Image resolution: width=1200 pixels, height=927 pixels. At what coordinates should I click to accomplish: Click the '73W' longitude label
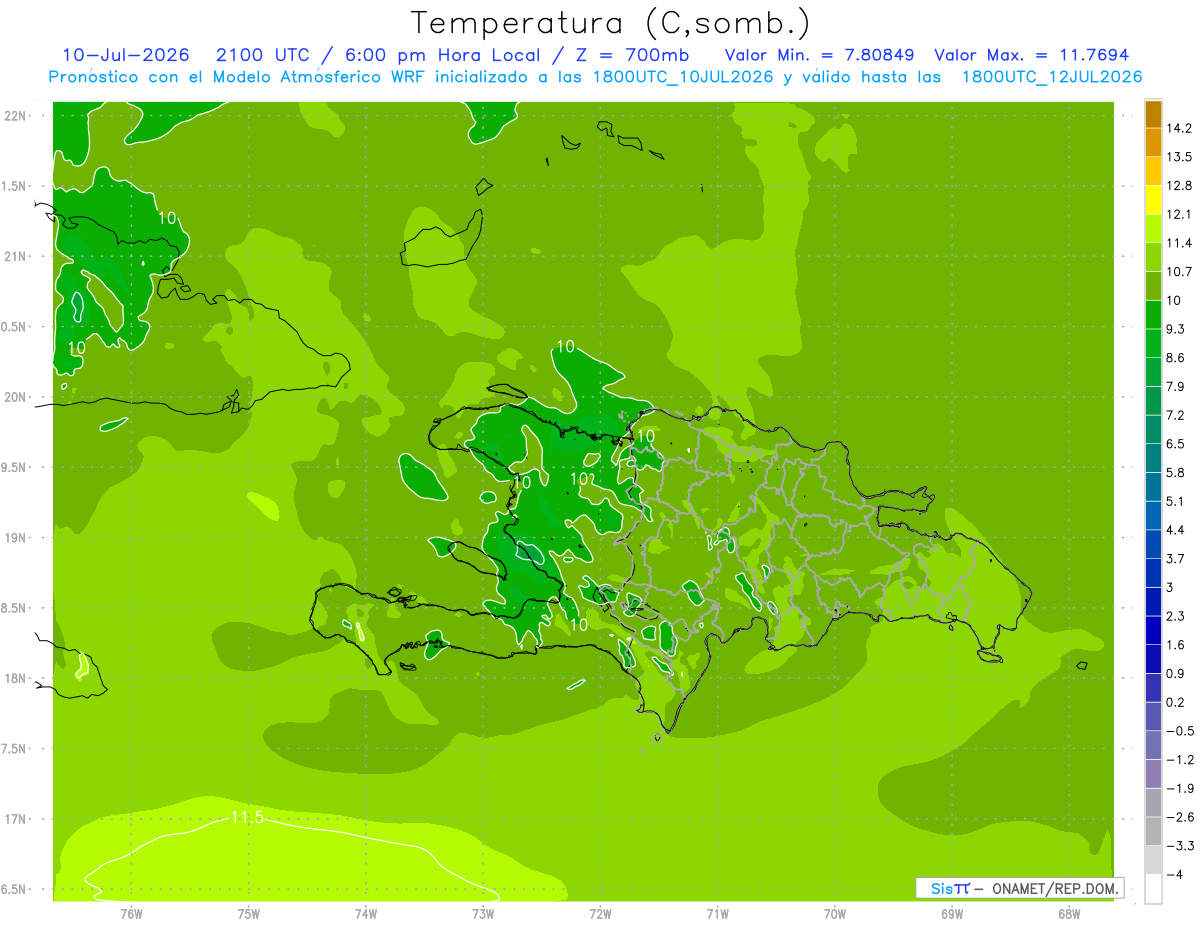point(483,913)
